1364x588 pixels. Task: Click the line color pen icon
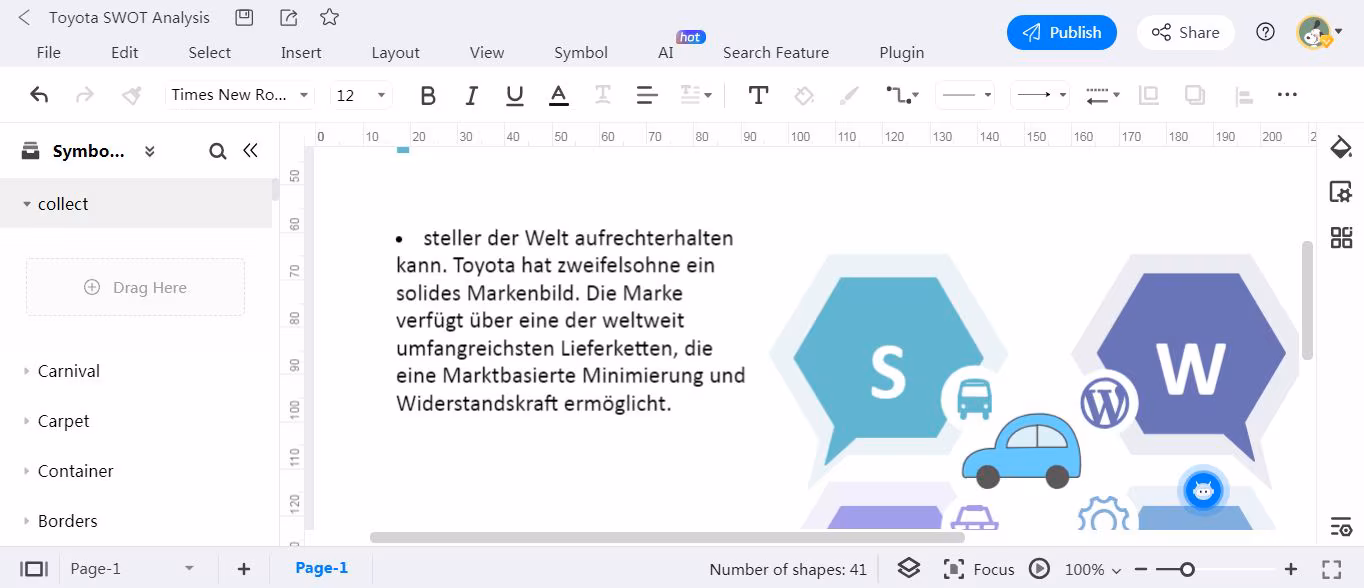point(849,95)
